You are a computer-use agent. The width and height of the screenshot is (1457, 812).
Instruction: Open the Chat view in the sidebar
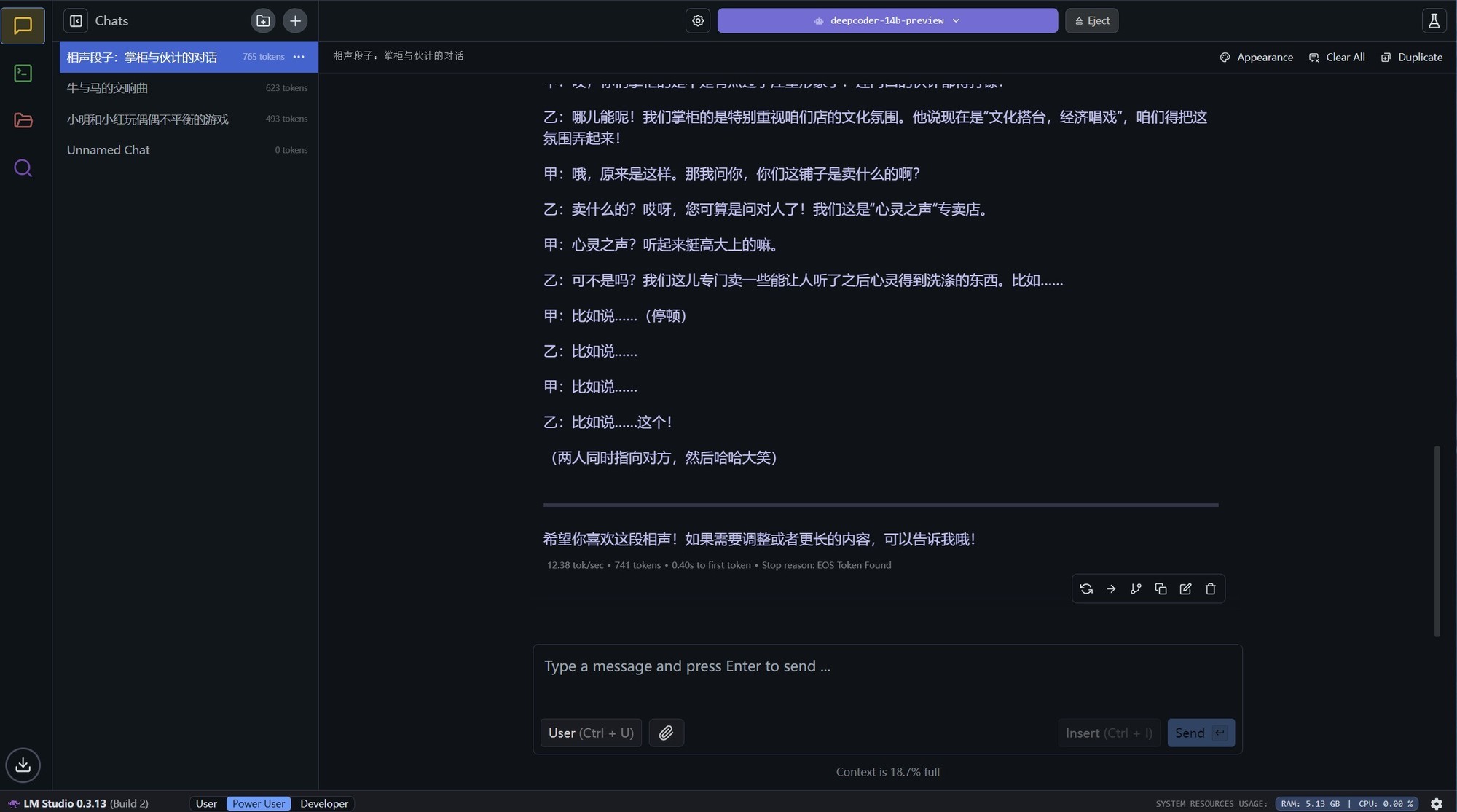(x=23, y=25)
